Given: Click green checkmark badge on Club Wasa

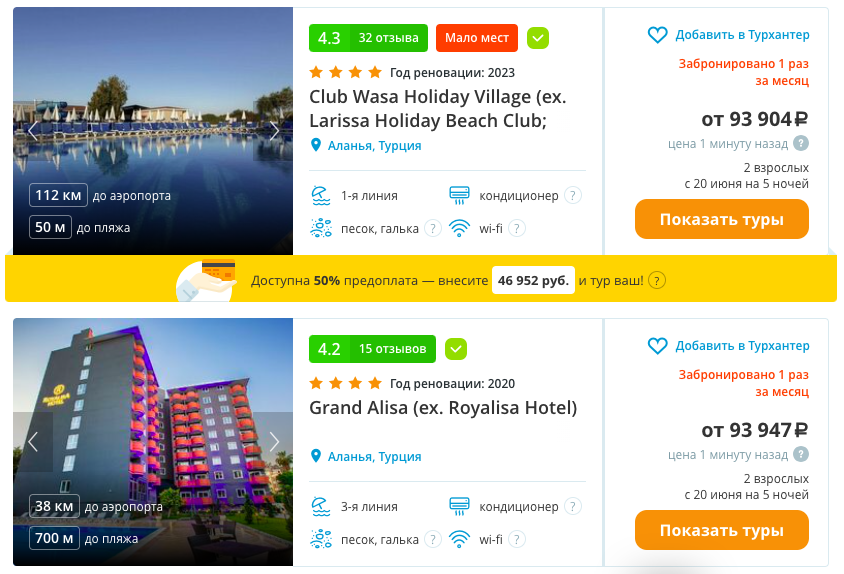Looking at the screenshot, I should 538,38.
